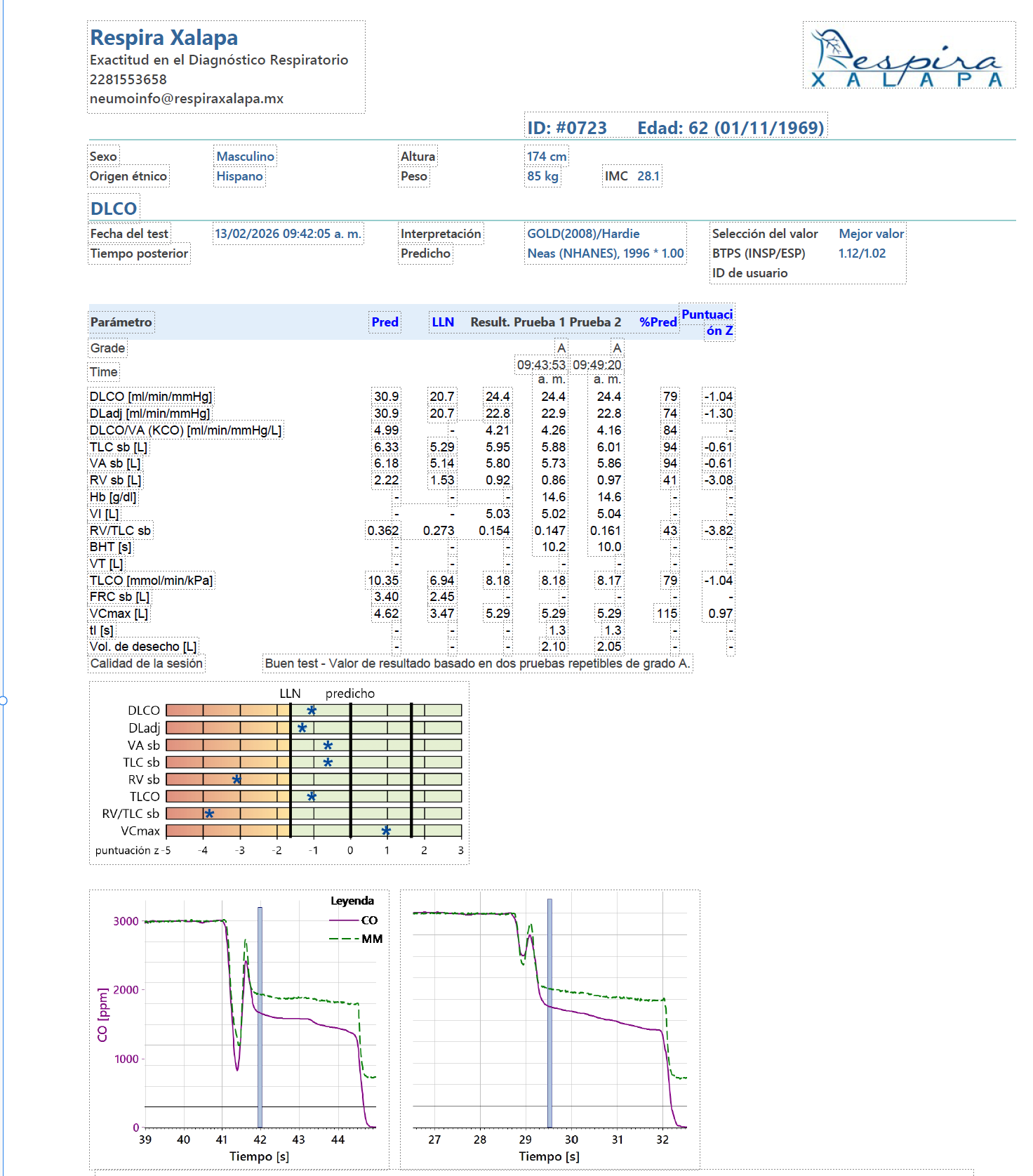Click the VCmax asterisk in z-score chart

386,831
